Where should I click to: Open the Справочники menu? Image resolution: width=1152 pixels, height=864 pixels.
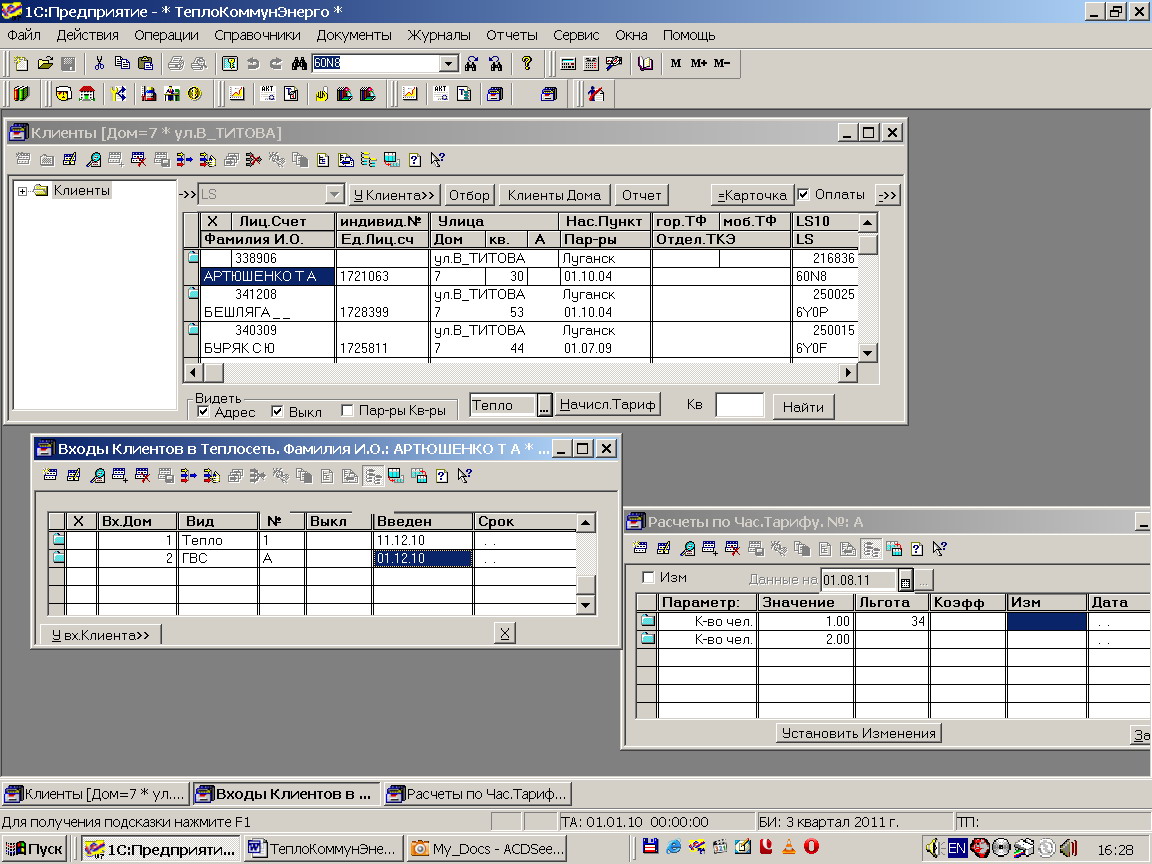(257, 35)
